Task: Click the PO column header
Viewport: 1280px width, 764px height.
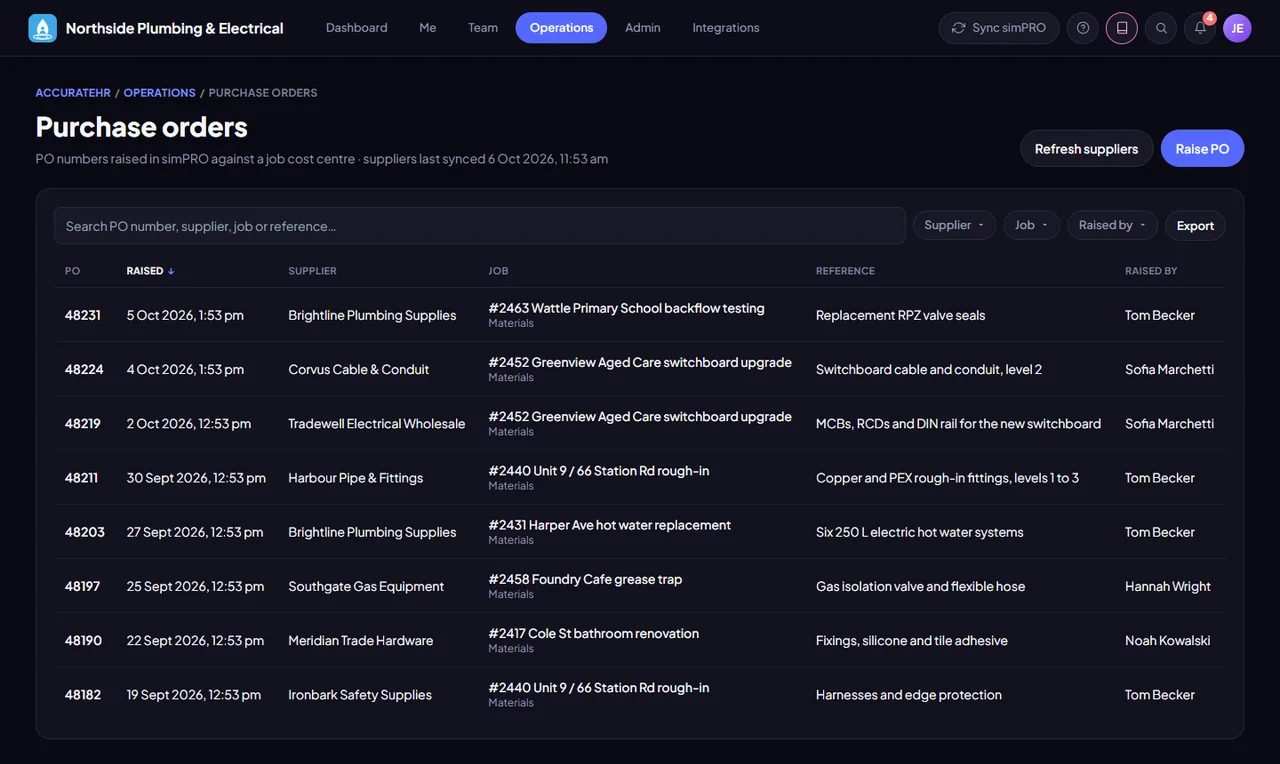Action: tap(72, 271)
